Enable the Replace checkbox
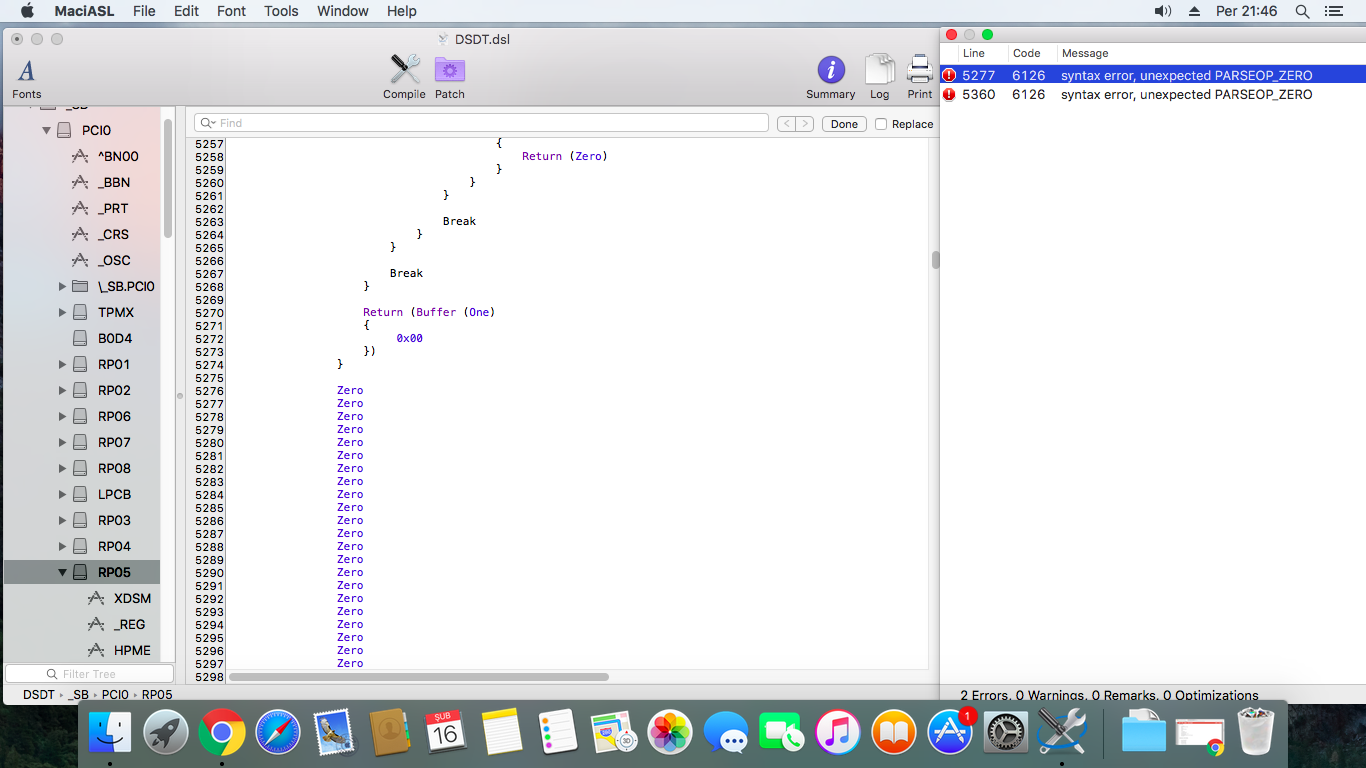This screenshot has height=768, width=1366. (x=881, y=124)
